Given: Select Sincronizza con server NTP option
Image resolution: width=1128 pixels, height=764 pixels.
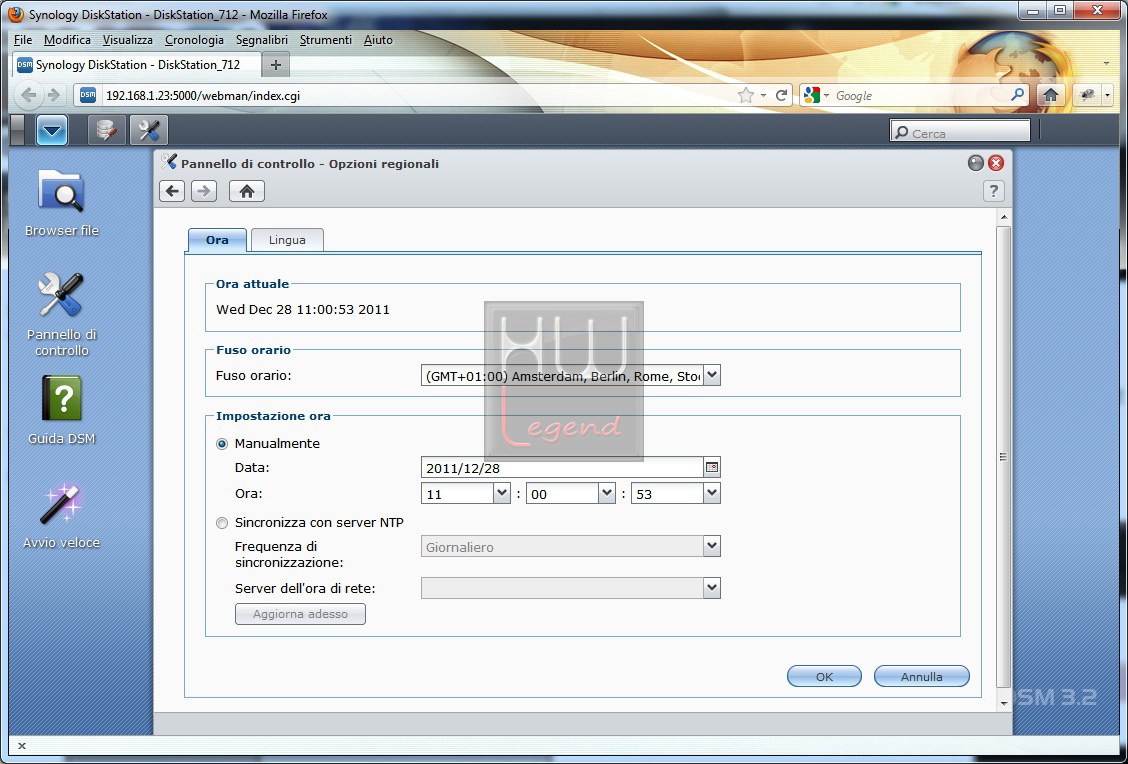Looking at the screenshot, I should [x=222, y=523].
